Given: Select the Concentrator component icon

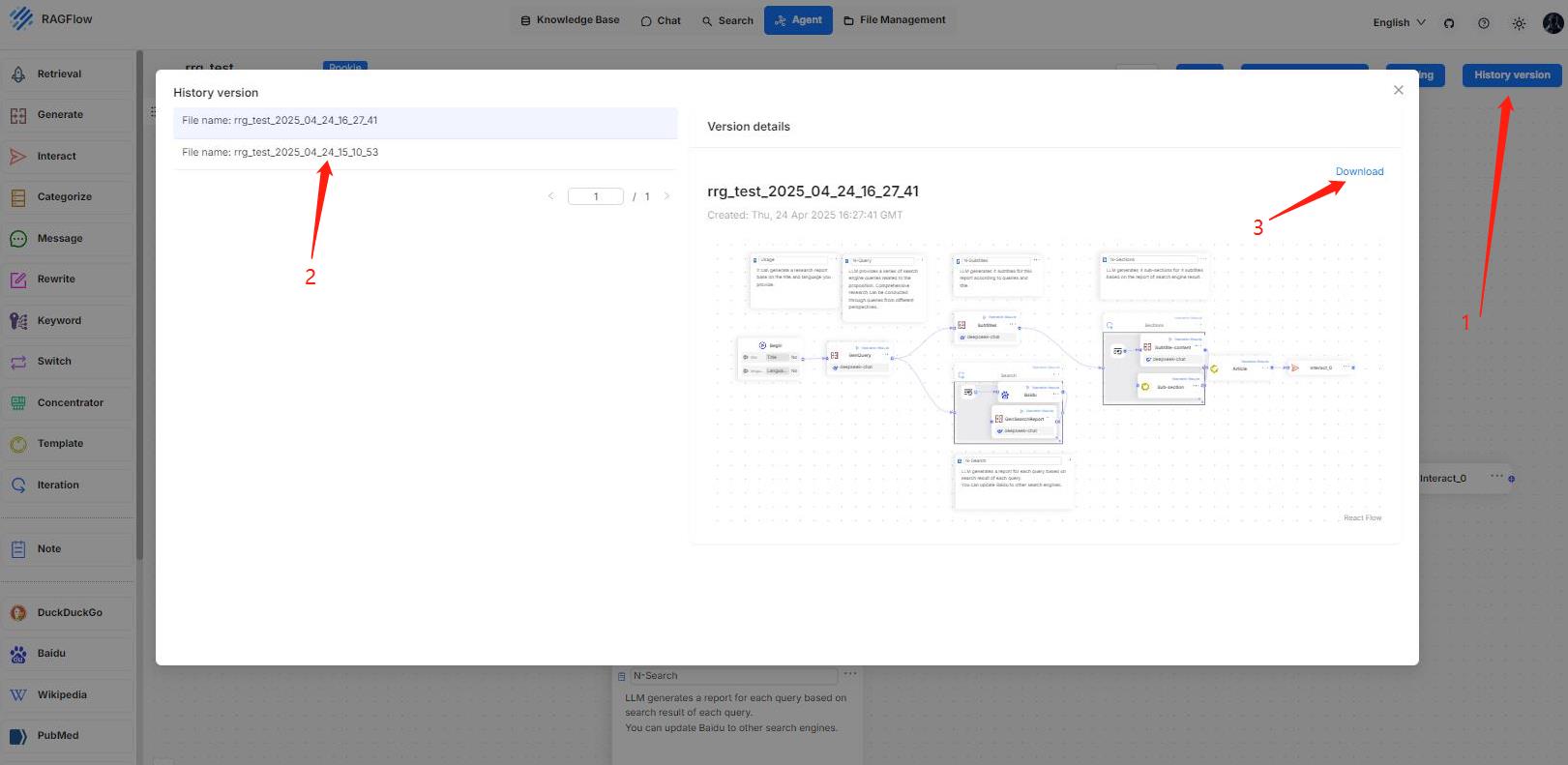Looking at the screenshot, I should click(18, 403).
